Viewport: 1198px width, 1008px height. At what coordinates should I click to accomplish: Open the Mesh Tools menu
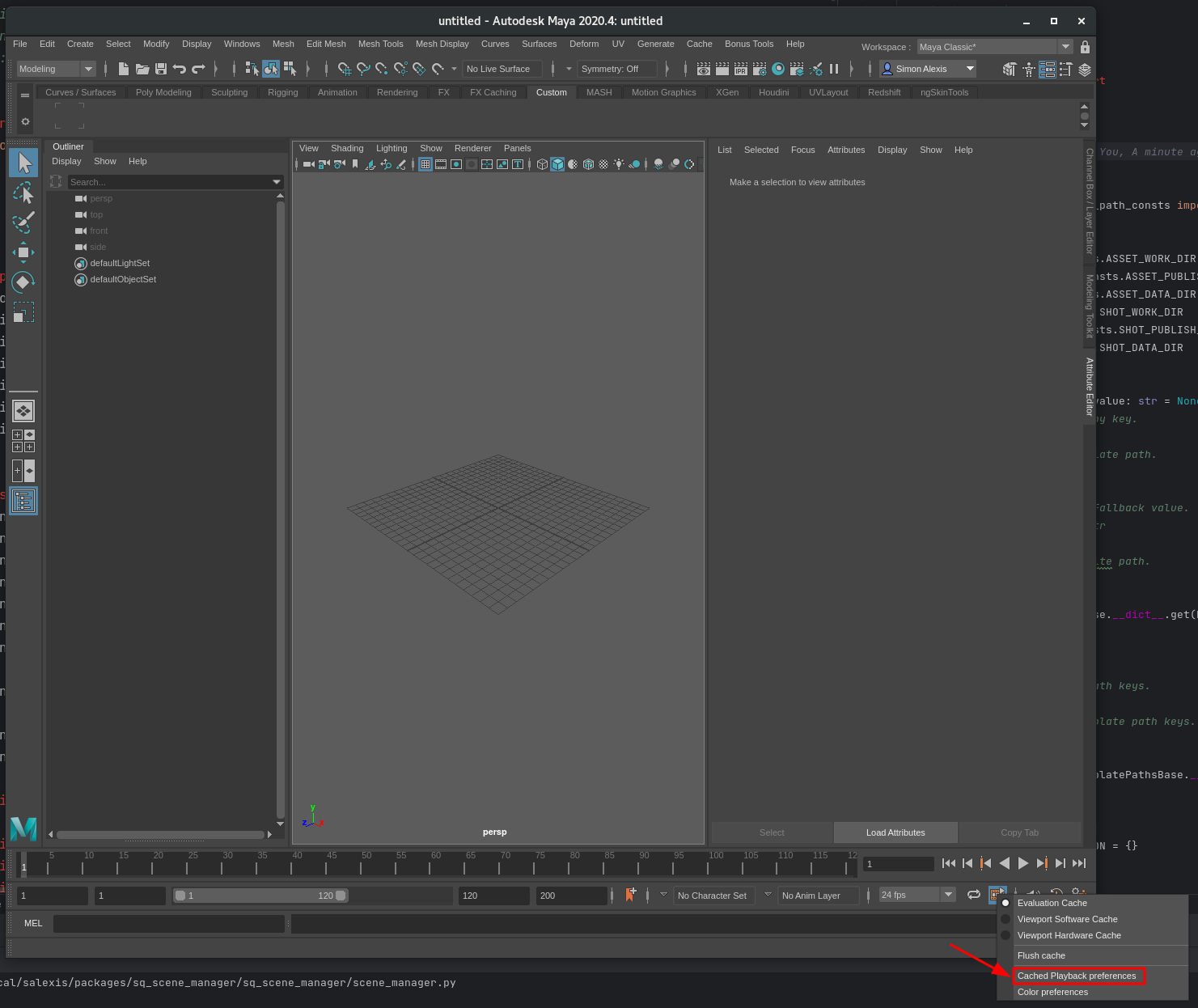click(x=381, y=44)
